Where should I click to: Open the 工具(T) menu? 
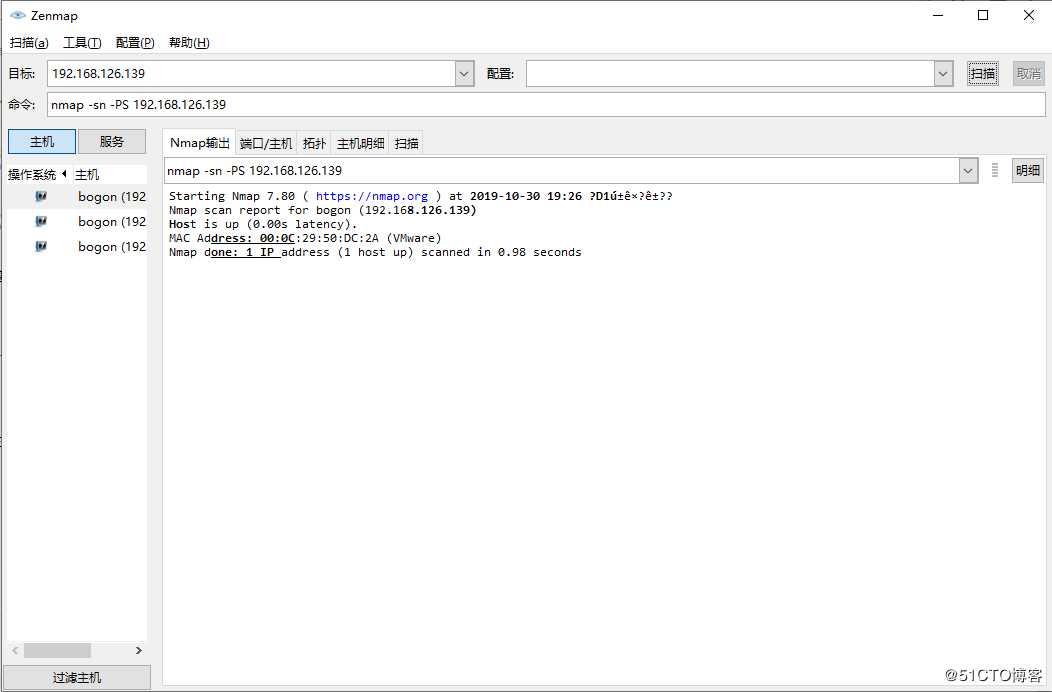[x=82, y=43]
